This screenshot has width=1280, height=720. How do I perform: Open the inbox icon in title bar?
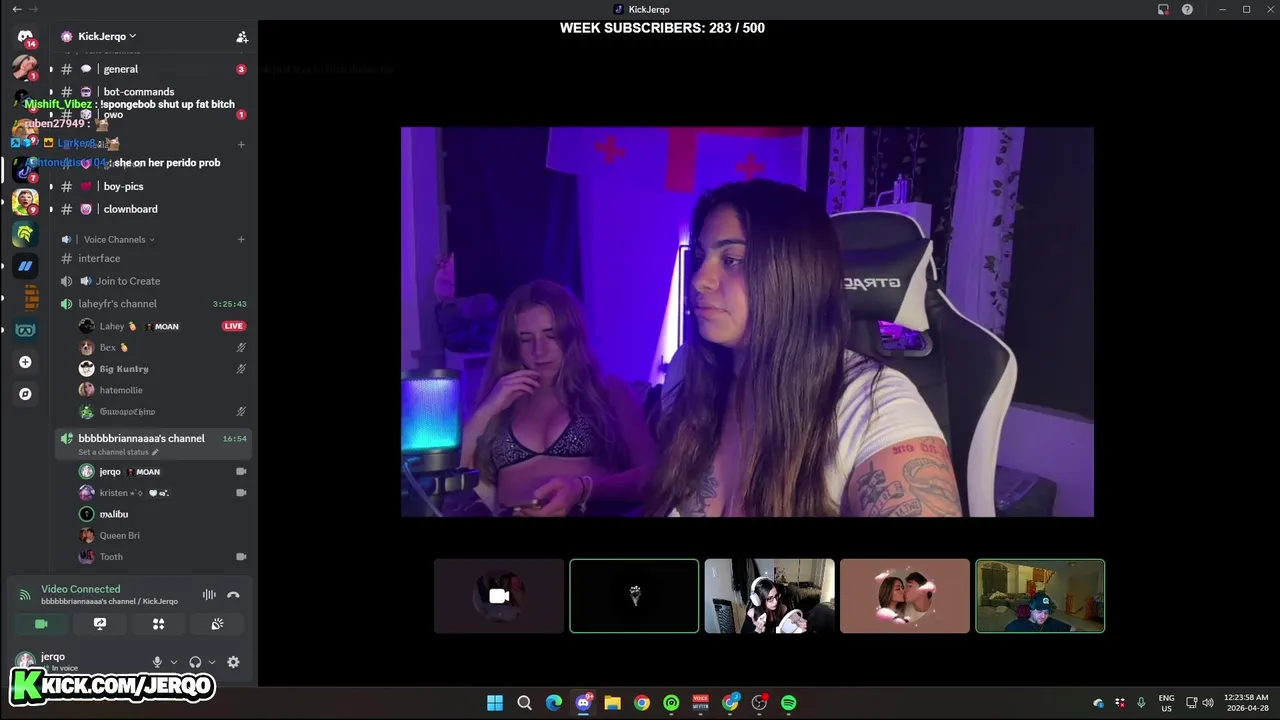point(1163,9)
